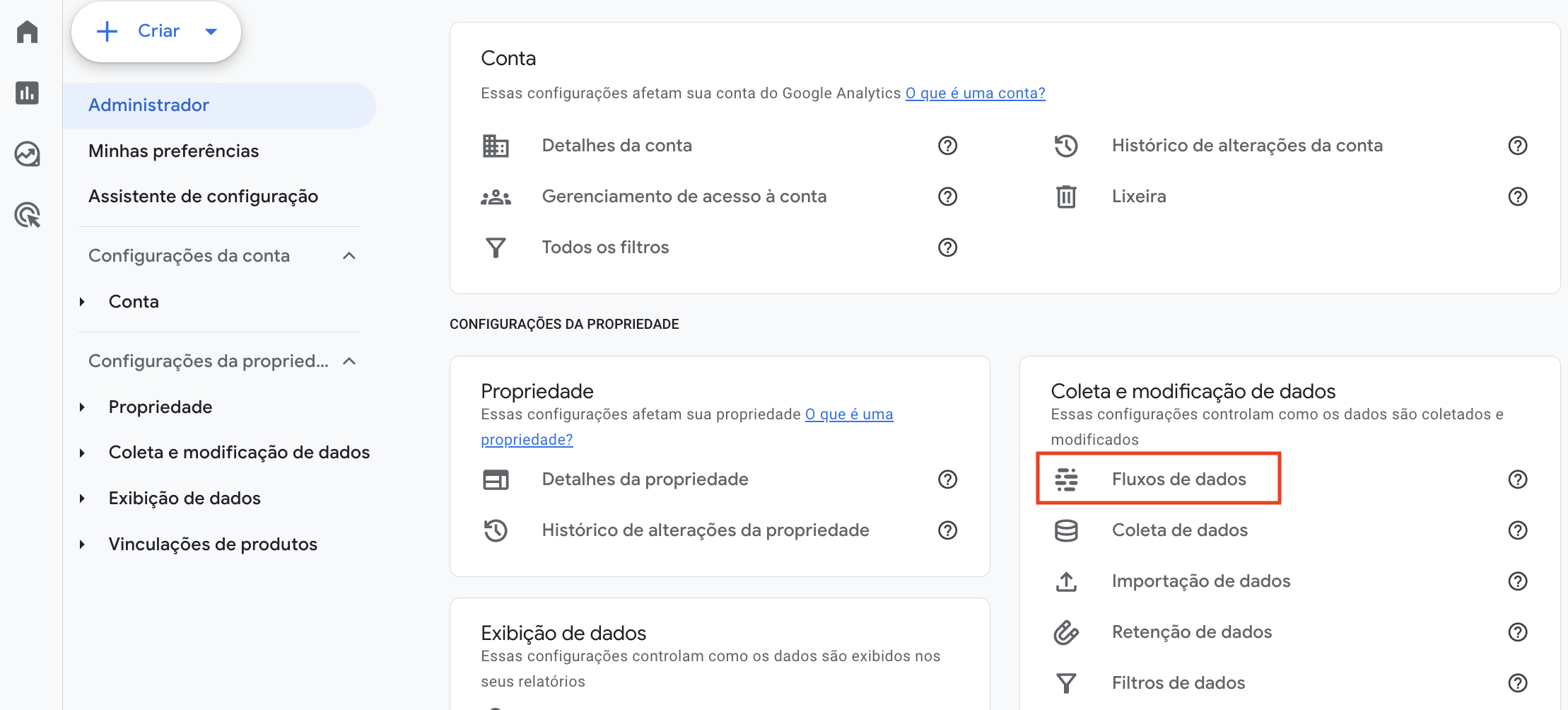
Task: Open the Home icon in the left rail
Action: click(x=27, y=32)
